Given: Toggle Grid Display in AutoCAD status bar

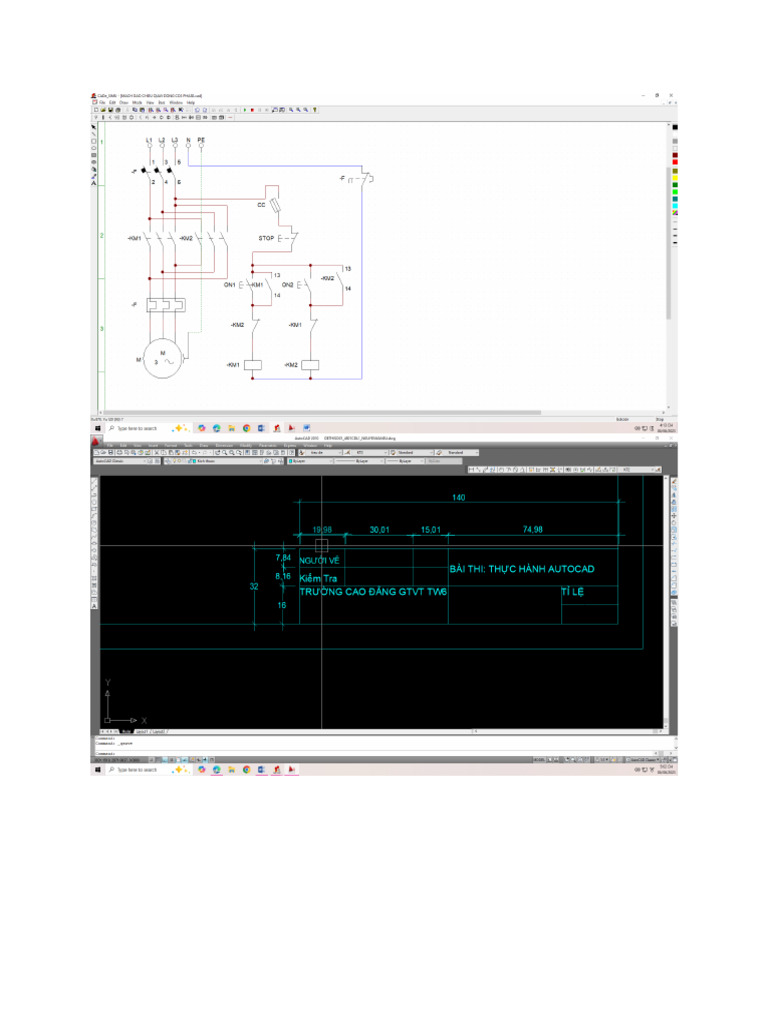Looking at the screenshot, I should 158,760.
